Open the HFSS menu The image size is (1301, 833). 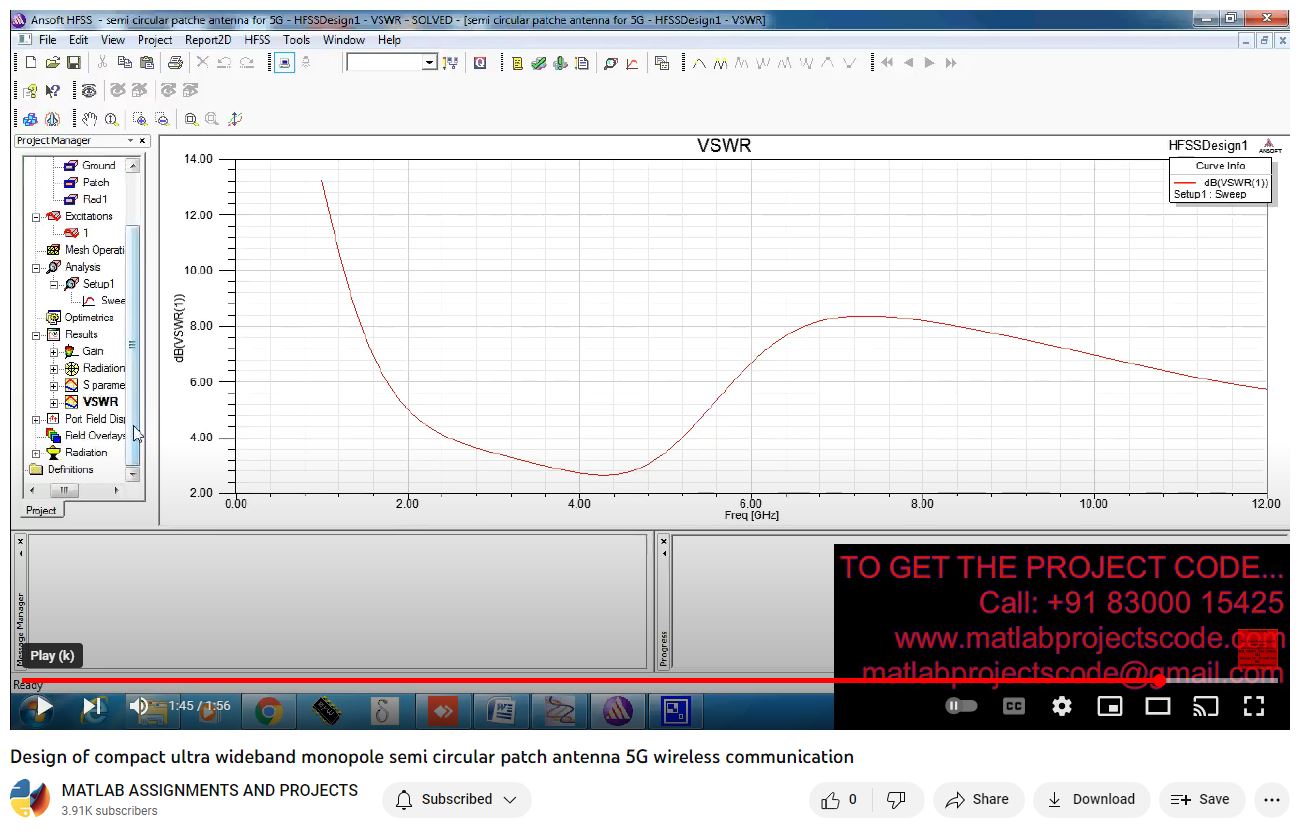pos(257,40)
